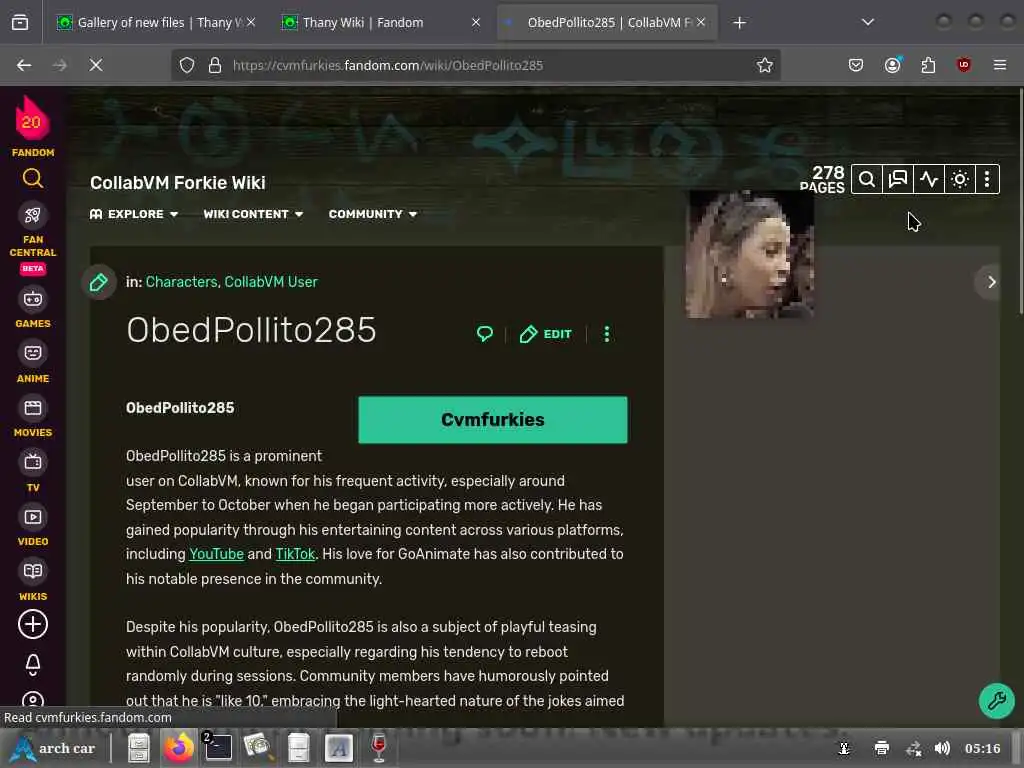Switch to Thany Wiki Fandom tab
This screenshot has width=1024, height=768.
[372, 22]
